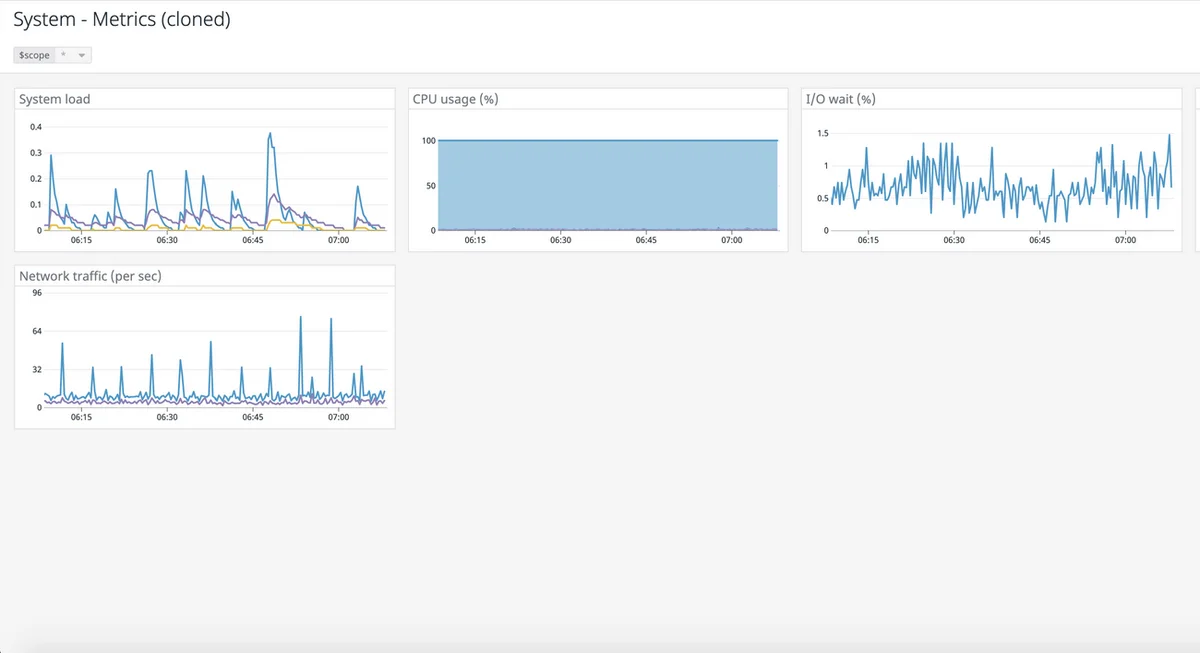Click the 07:00 label on CPU usage axis
The image size is (1200, 653).
click(x=732, y=240)
